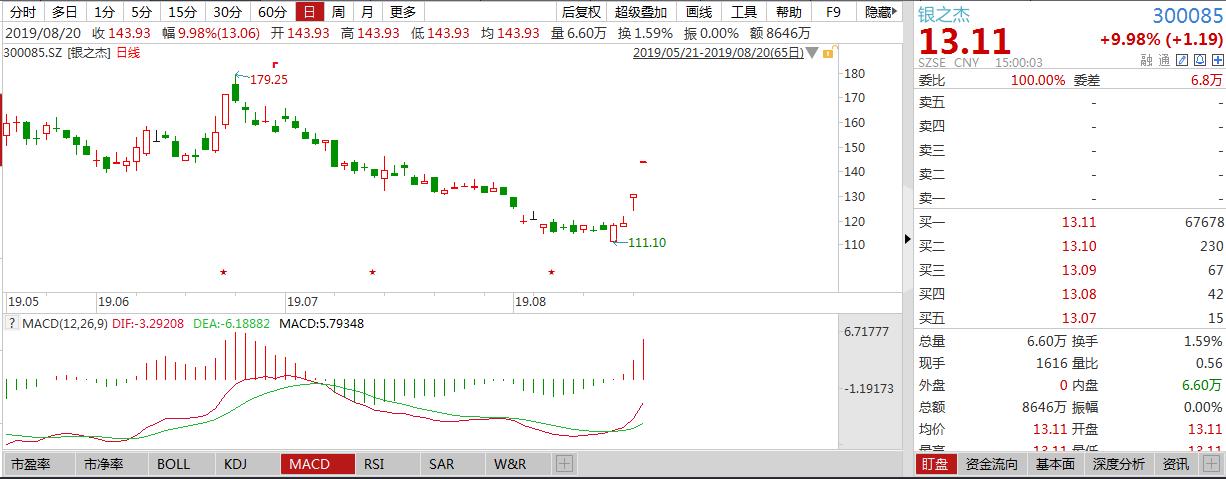Click the 买一 price 13.11

1079,222
